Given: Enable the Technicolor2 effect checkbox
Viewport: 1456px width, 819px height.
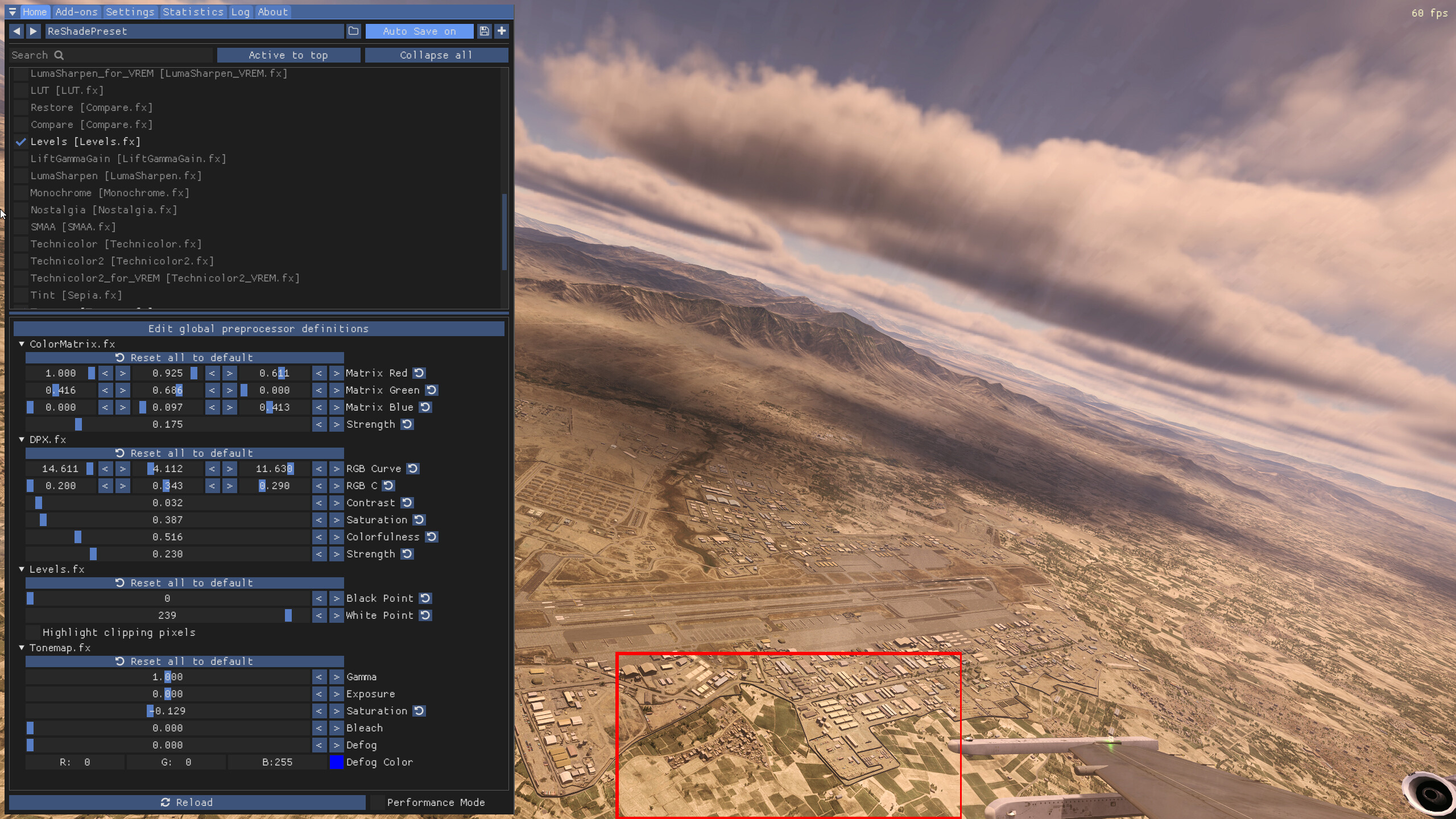Looking at the screenshot, I should click(x=21, y=261).
